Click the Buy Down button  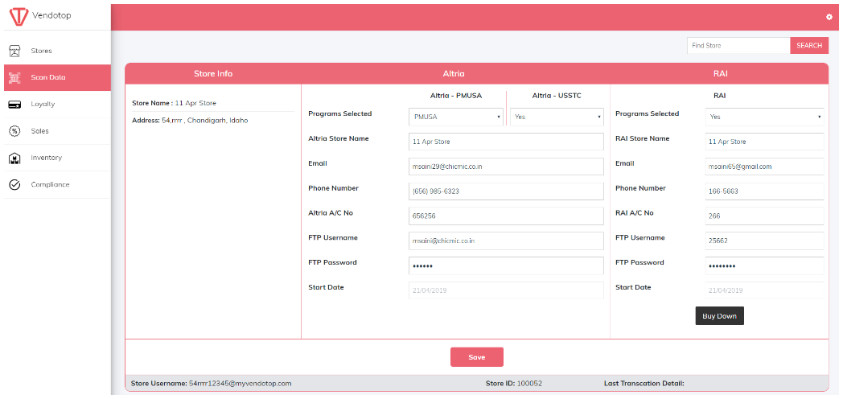[719, 316]
